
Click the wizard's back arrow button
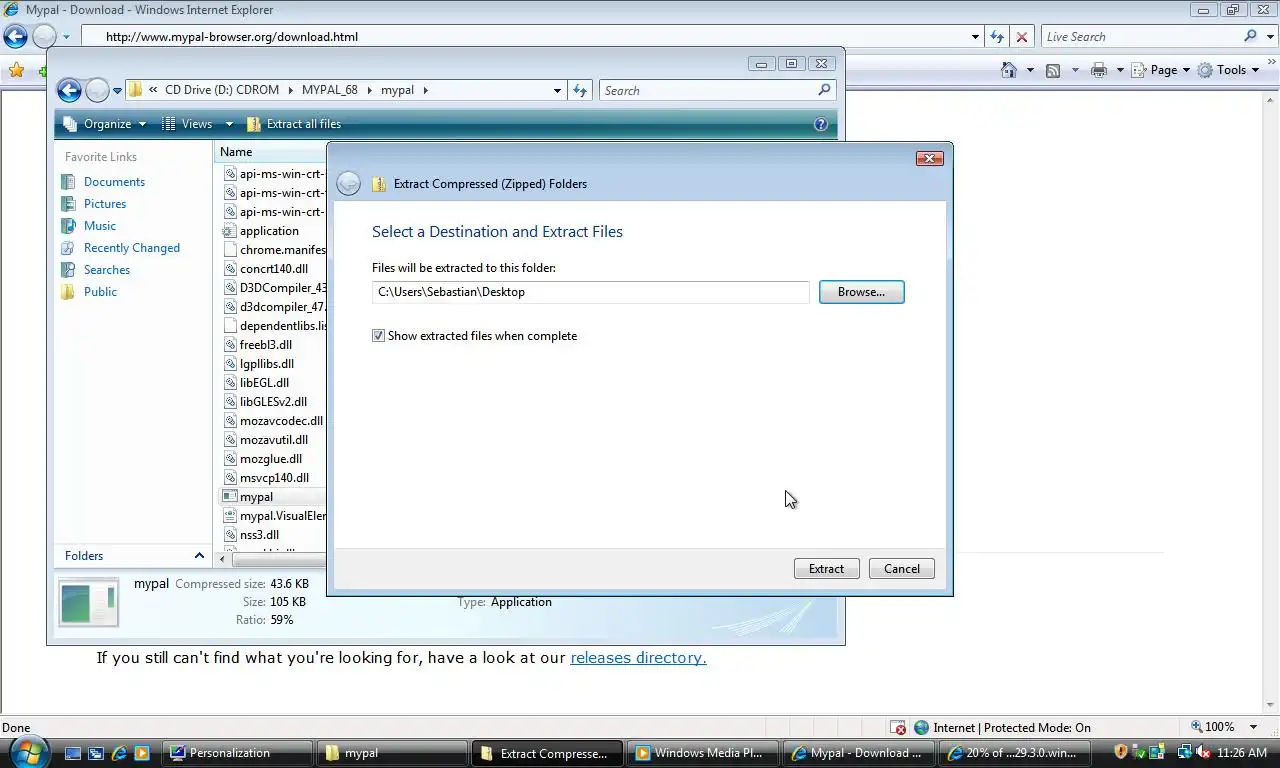click(x=348, y=183)
